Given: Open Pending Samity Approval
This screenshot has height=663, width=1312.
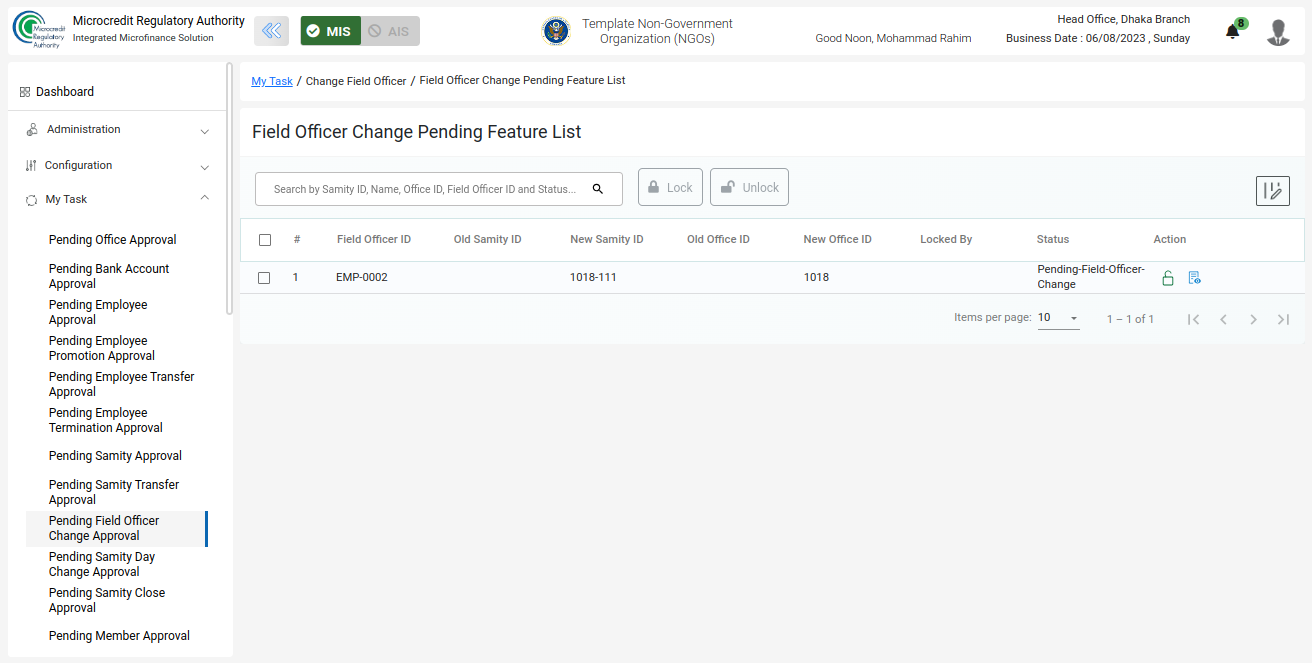Looking at the screenshot, I should pyautogui.click(x=116, y=456).
